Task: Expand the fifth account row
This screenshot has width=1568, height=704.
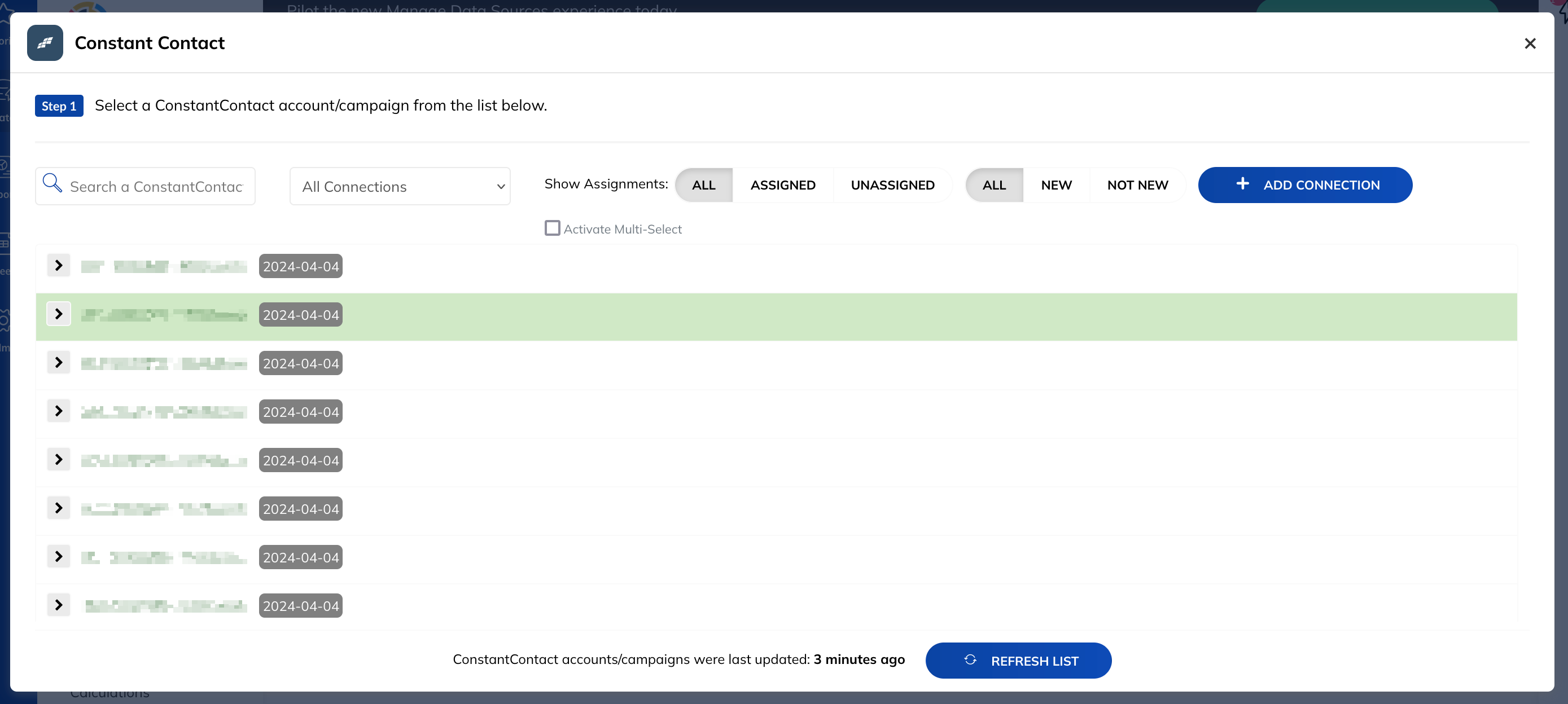Action: (x=59, y=459)
